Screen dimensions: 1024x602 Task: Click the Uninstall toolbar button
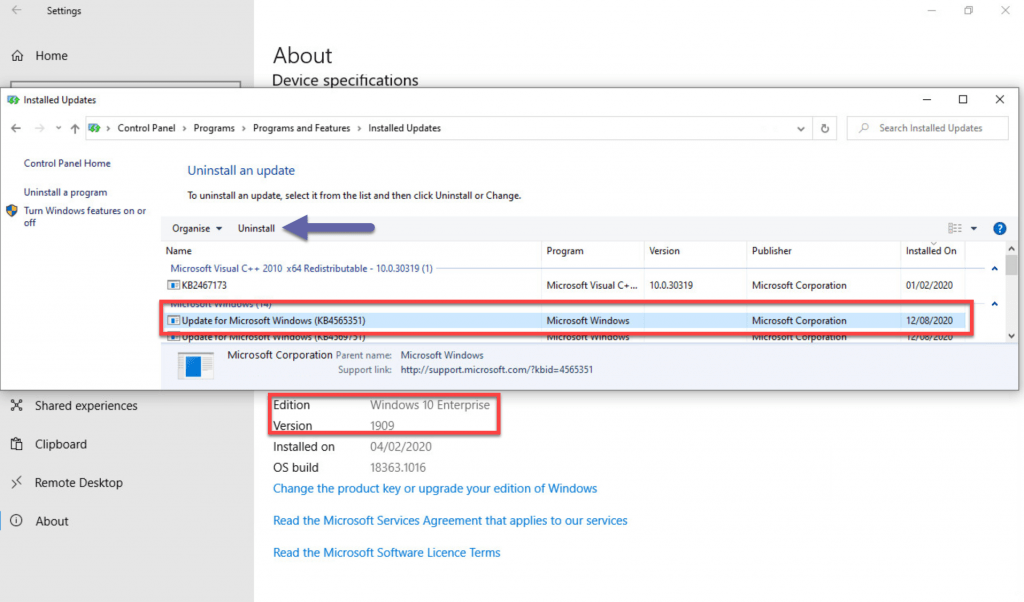coord(256,229)
